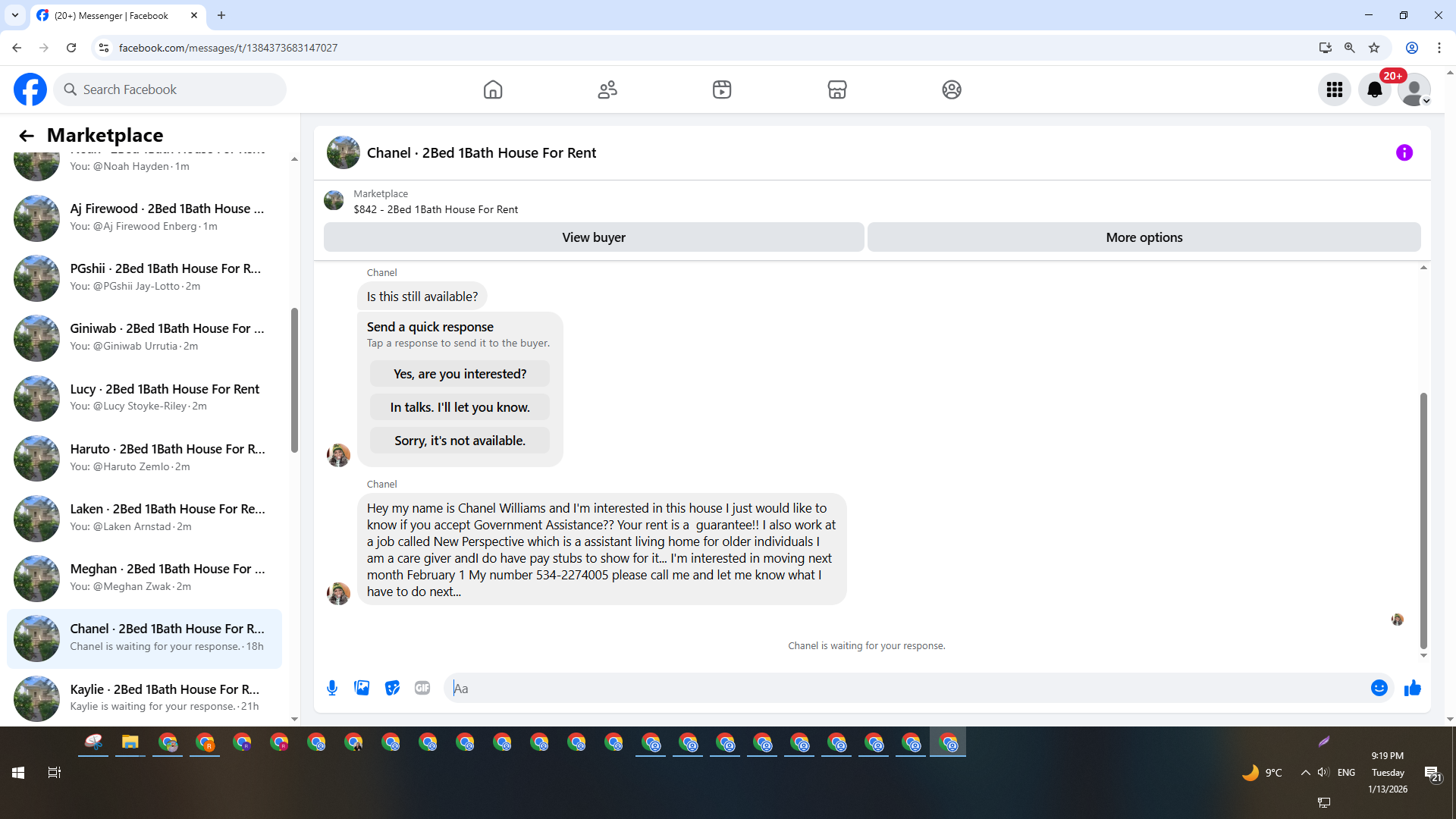Click the voice clip microphone icon
The image size is (1456, 819).
332,688
